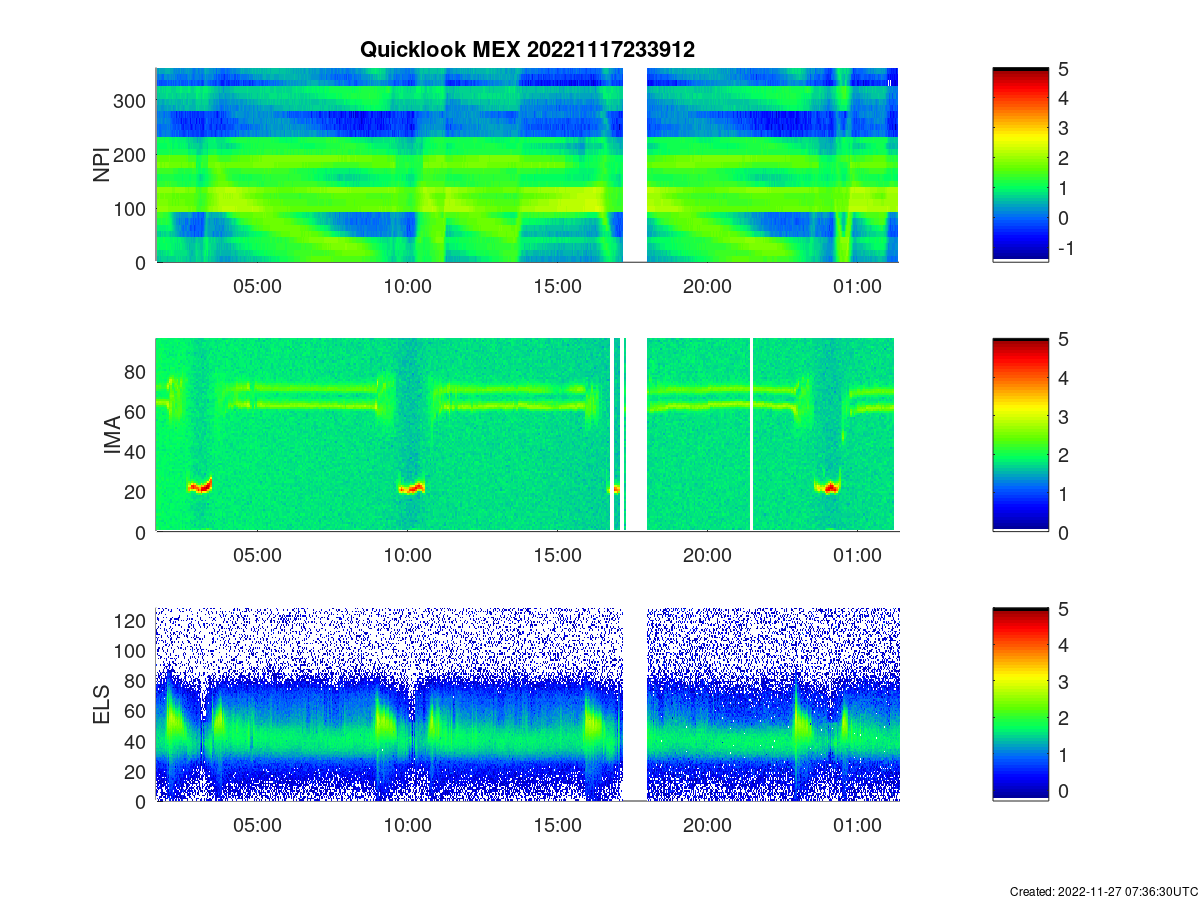Viewport: 1200px width, 900px height.
Task: Click inside the IMA spectrogram plot
Action: pyautogui.click(x=527, y=435)
